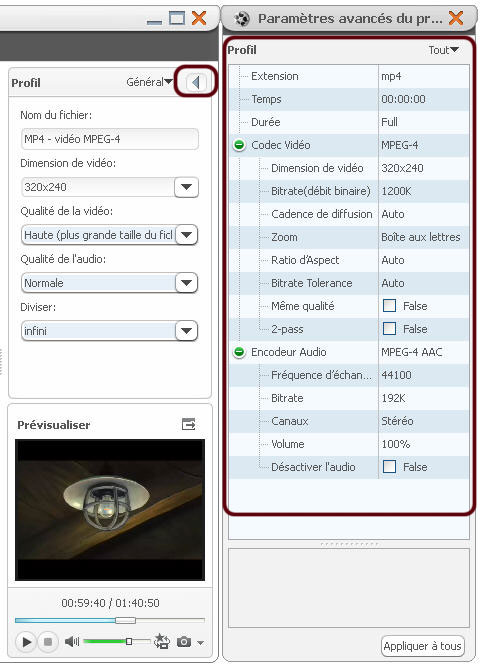Enable the 2-pass checkbox
Screen dimensions: 481x667
[x=389, y=329]
